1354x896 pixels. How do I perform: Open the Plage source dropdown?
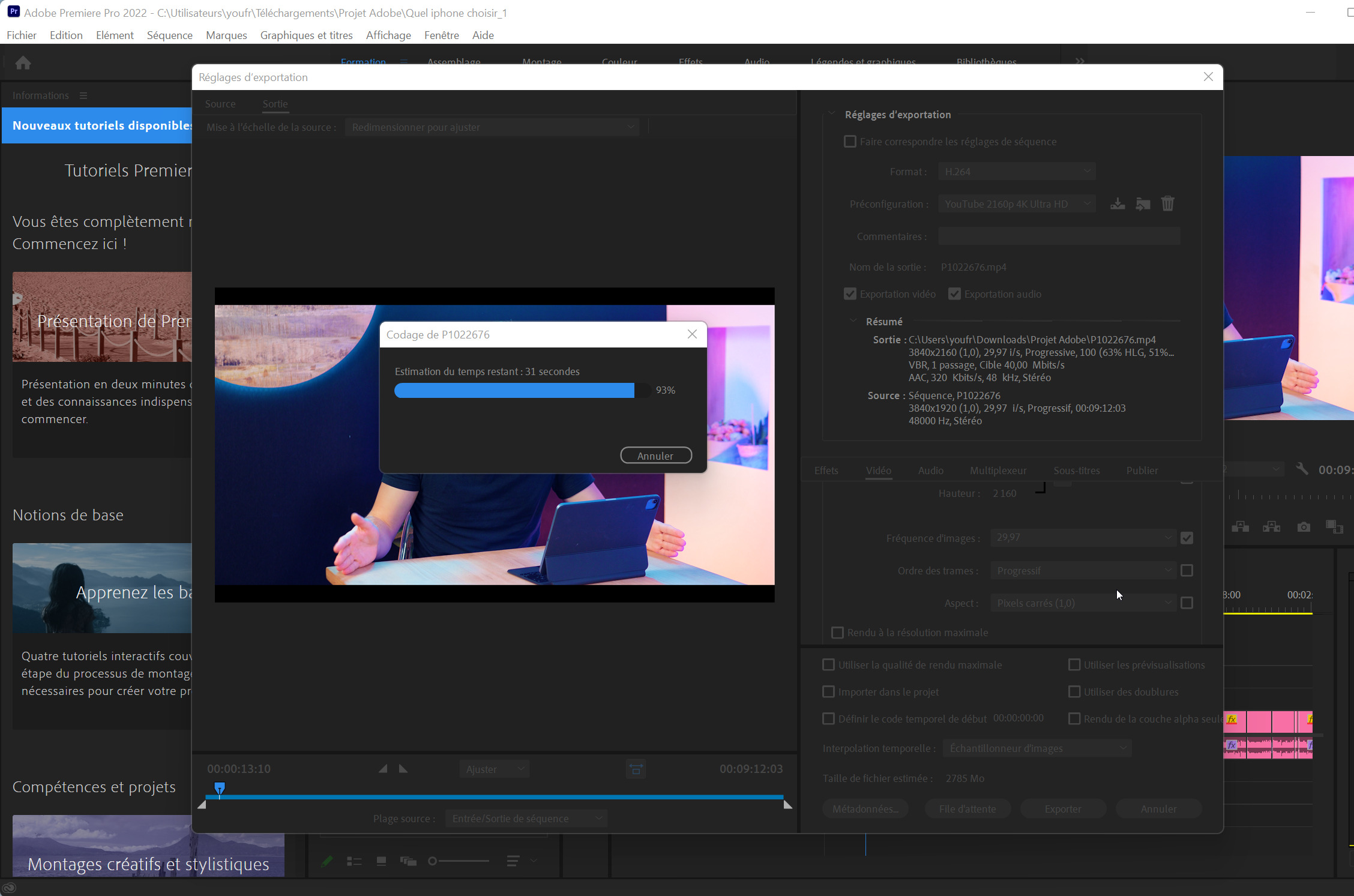[x=526, y=819]
